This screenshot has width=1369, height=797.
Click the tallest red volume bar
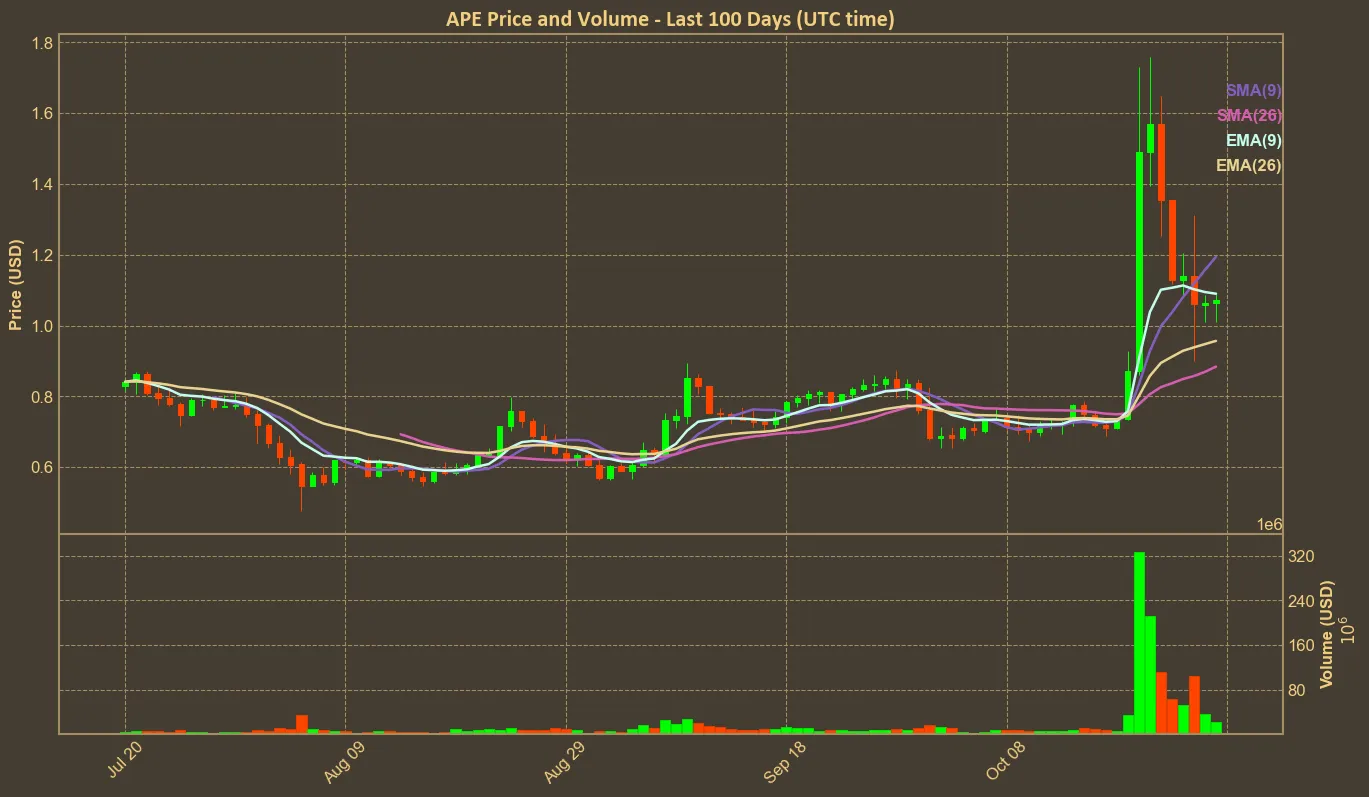(x=1161, y=703)
